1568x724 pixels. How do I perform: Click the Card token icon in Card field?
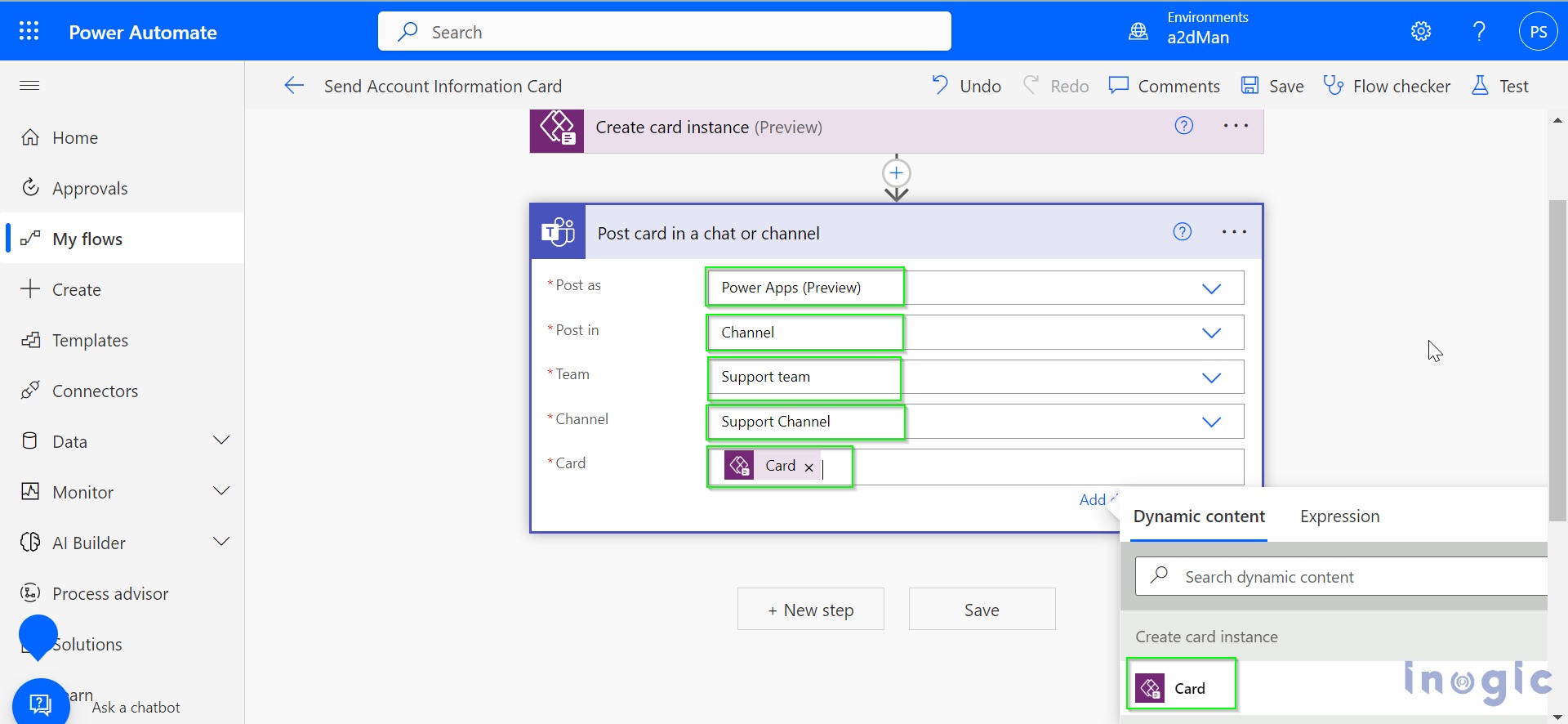740,466
